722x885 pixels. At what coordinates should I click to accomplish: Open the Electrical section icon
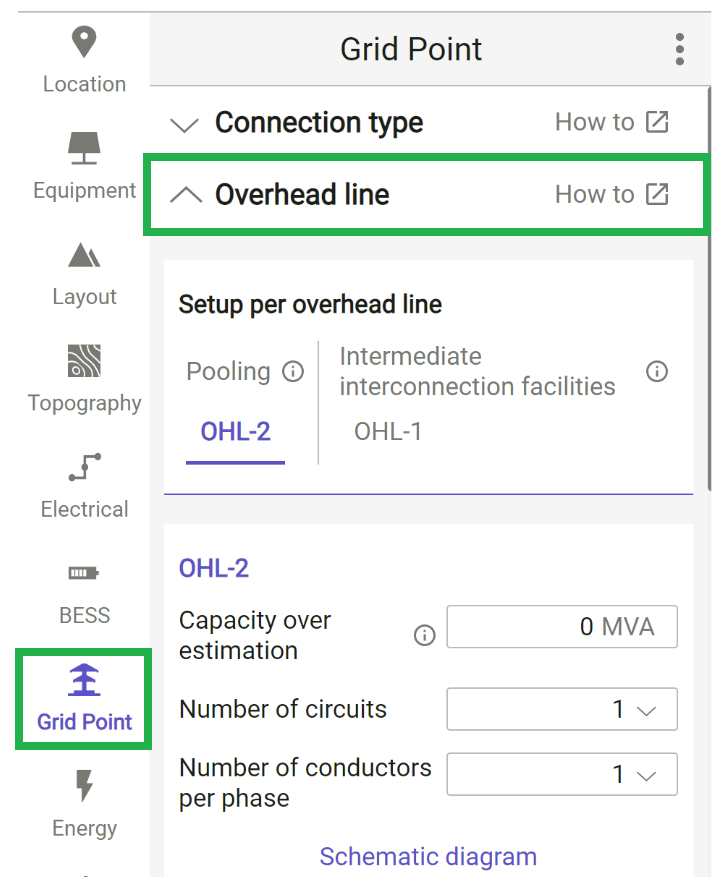(x=84, y=467)
